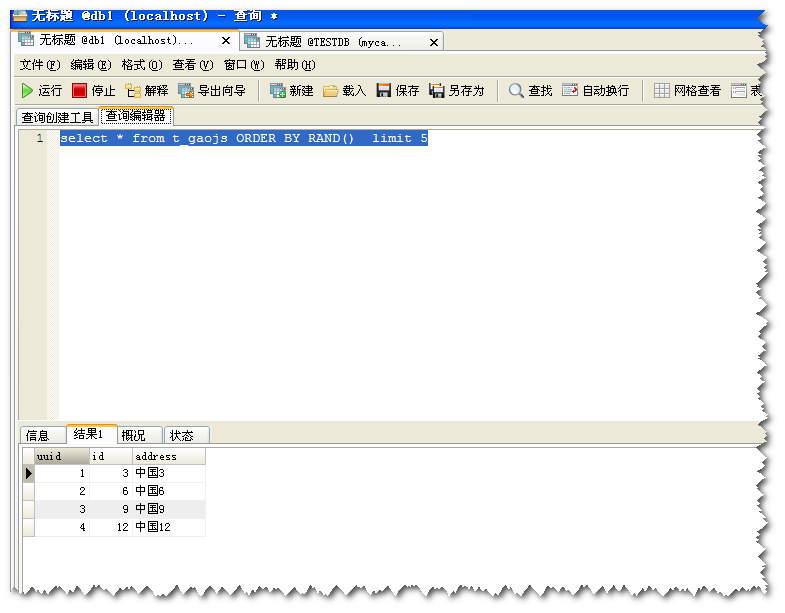Click the address column header

[x=169, y=456]
